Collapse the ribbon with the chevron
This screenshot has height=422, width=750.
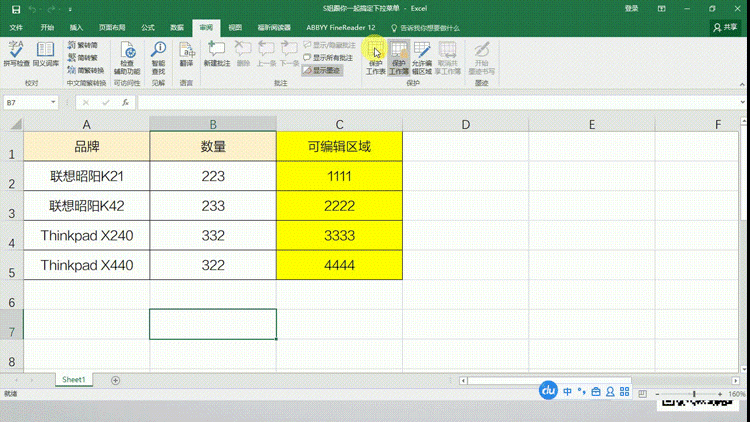pyautogui.click(x=742, y=84)
